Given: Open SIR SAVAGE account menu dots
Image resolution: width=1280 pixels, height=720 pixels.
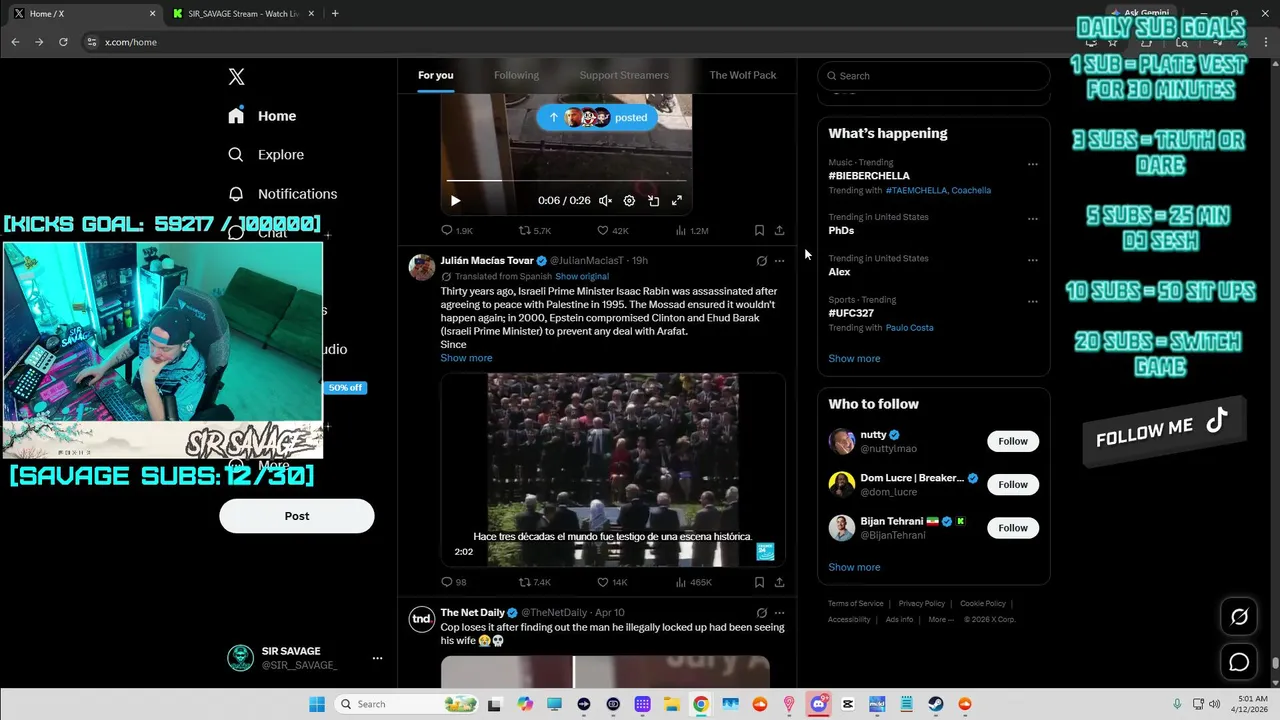Looking at the screenshot, I should (377, 658).
